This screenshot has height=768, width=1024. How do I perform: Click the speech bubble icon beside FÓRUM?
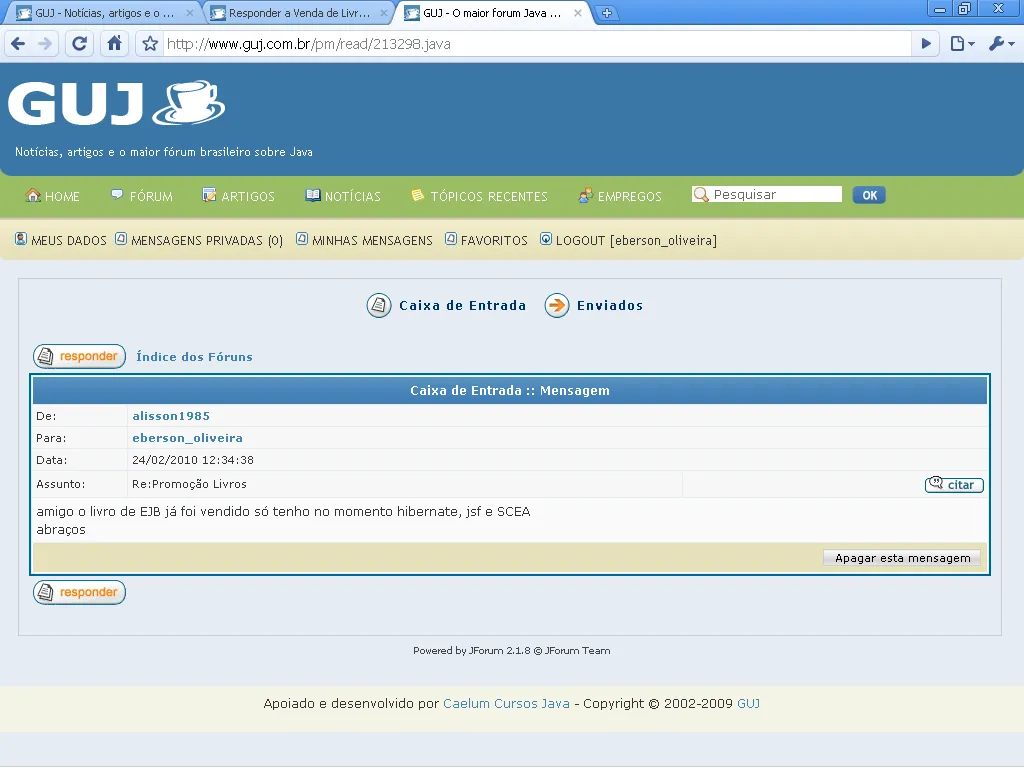click(x=117, y=195)
